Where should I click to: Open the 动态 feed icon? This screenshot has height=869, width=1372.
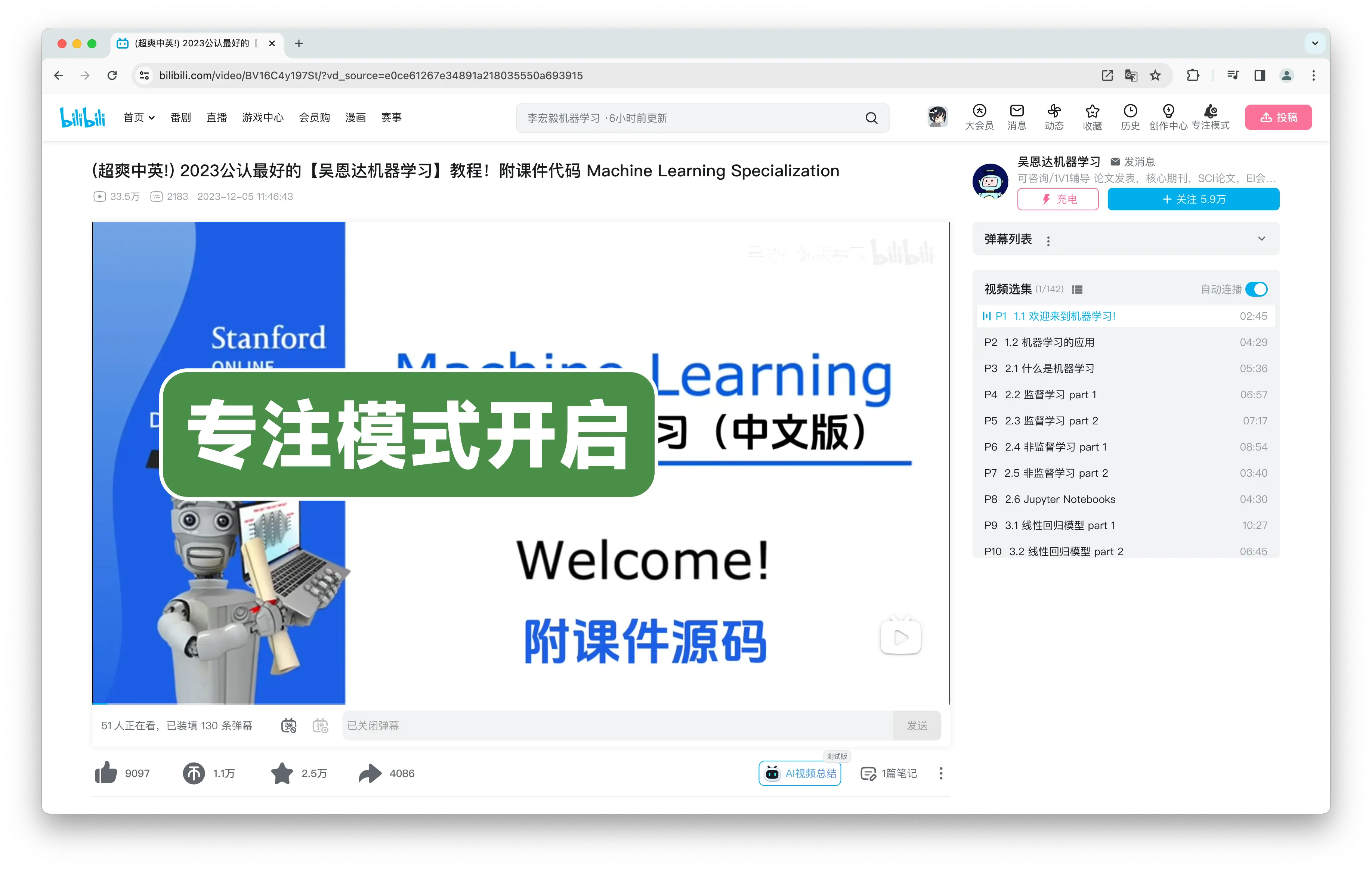(1054, 117)
